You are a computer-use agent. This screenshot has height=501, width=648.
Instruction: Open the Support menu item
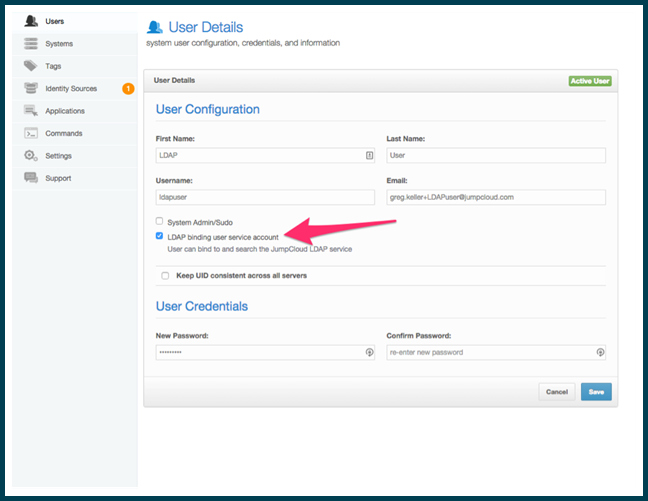point(58,178)
